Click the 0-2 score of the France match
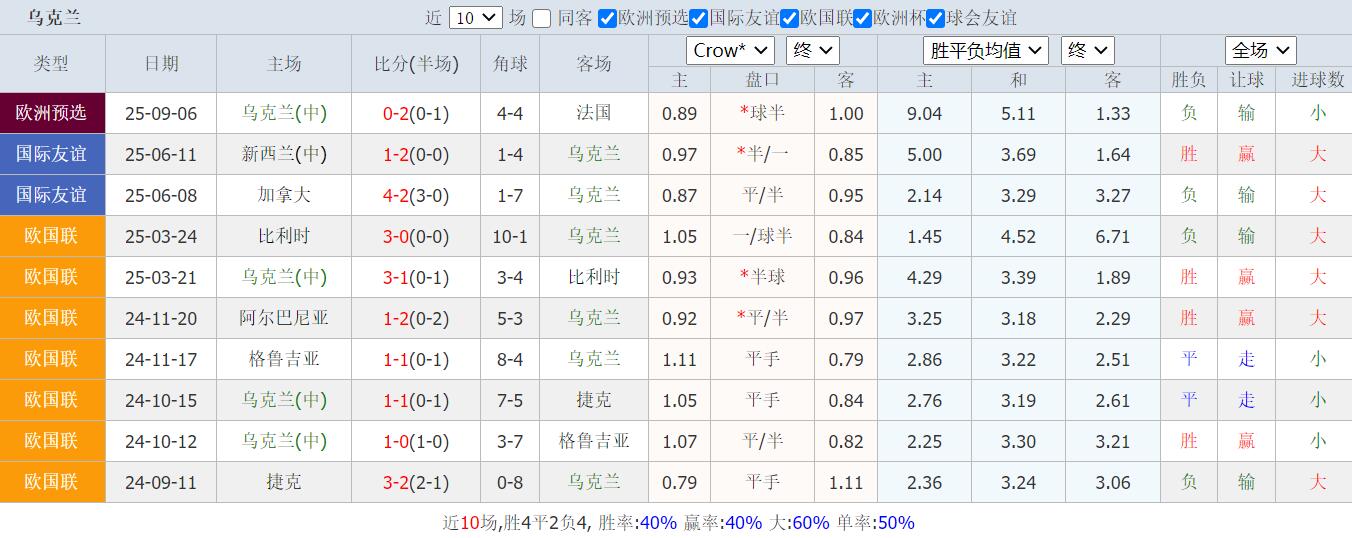The width and height of the screenshot is (1352, 538). pos(397,113)
